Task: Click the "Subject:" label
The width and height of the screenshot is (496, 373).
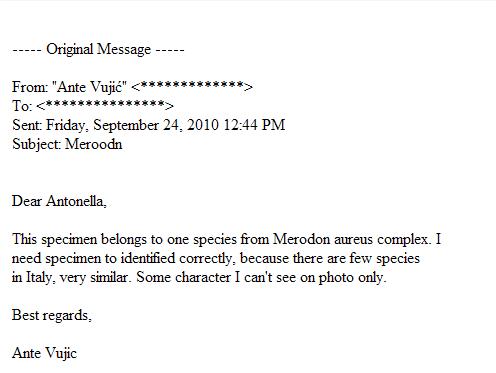Action: 36,144
